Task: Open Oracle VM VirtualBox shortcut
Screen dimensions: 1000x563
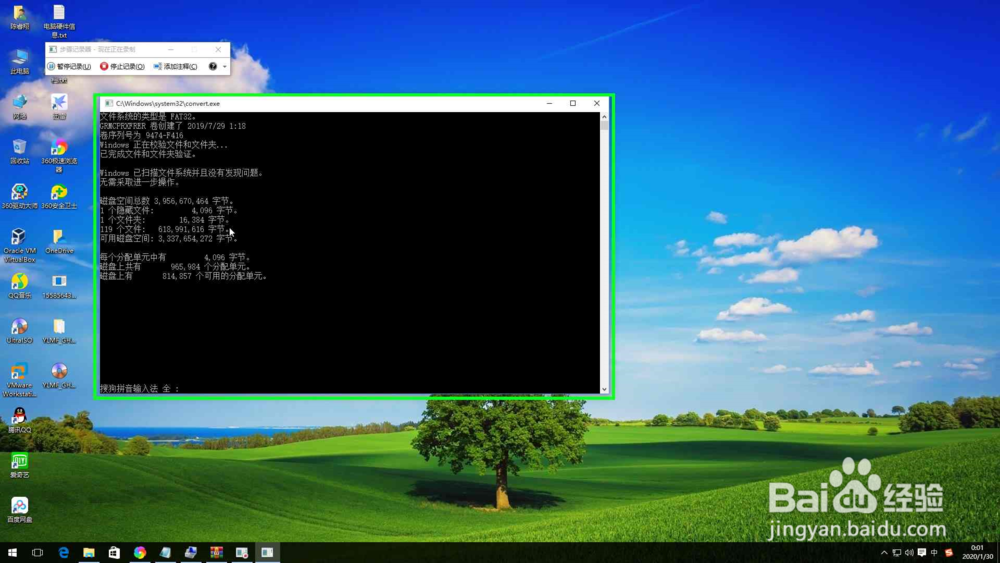Action: pos(20,245)
